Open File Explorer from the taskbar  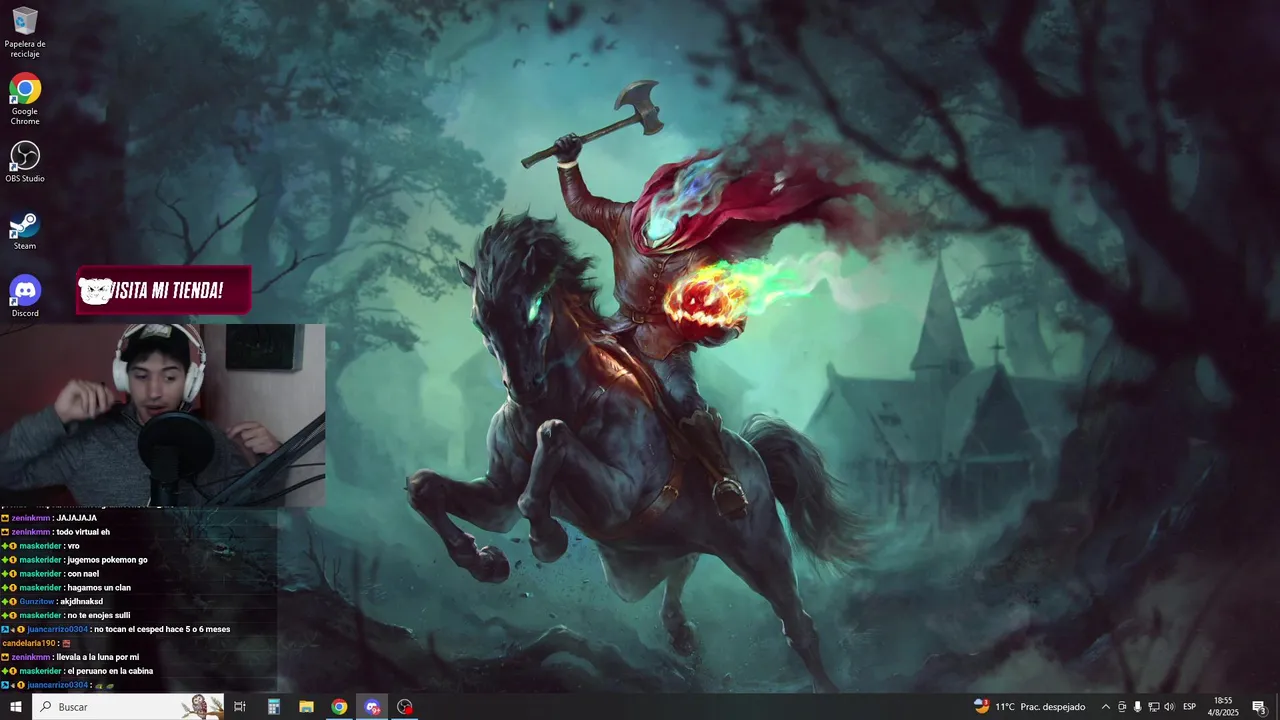tap(306, 707)
